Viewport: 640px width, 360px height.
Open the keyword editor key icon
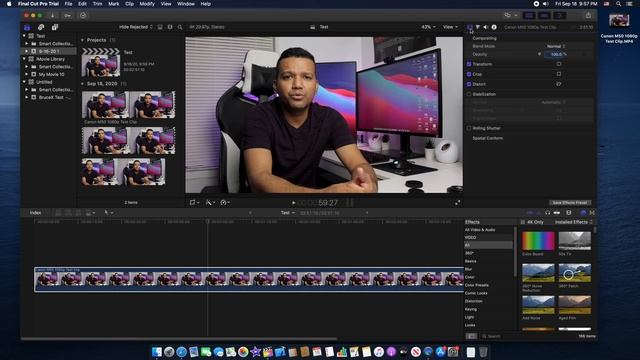pyautogui.click(x=67, y=16)
